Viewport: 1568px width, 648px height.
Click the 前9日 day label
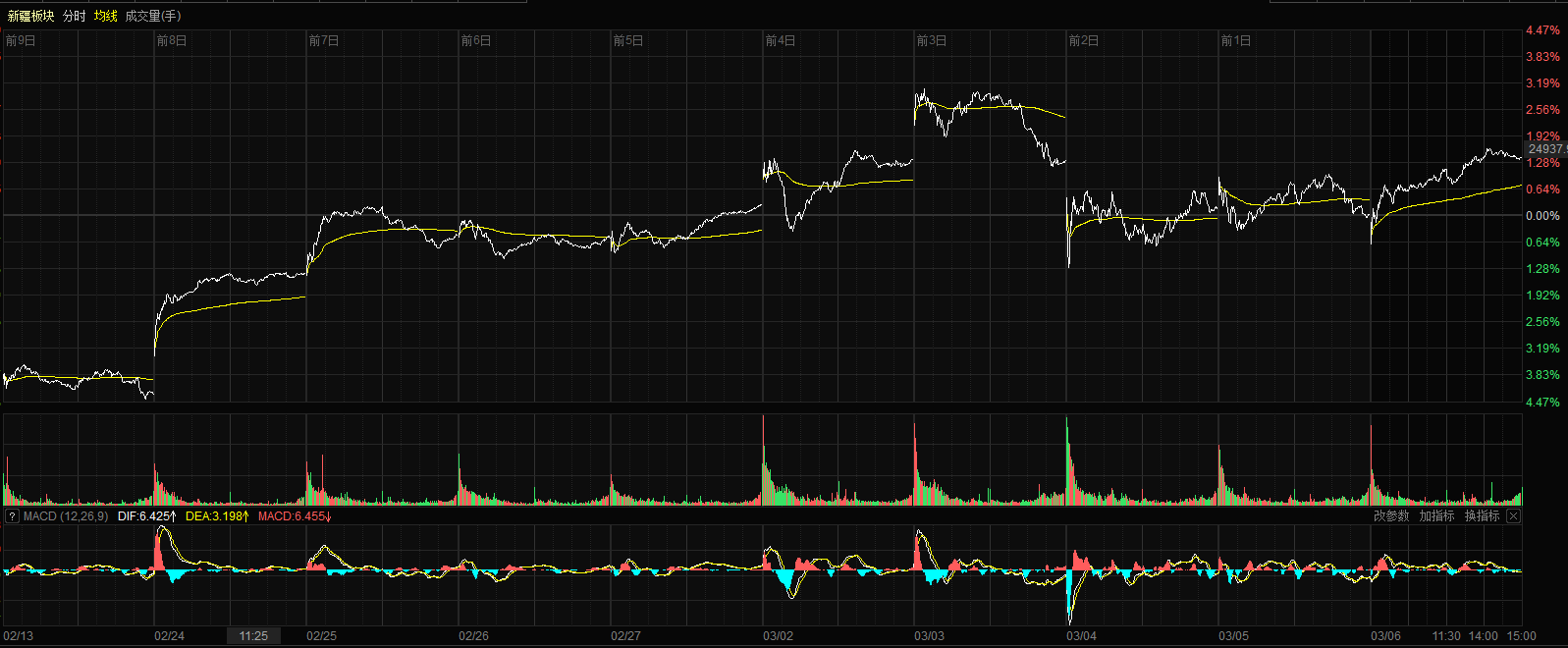click(21, 41)
